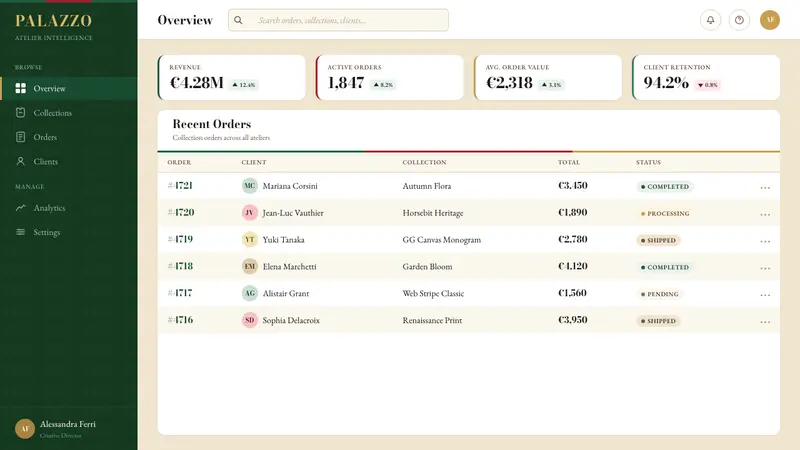
Task: Open the Clients menu item
Action: pos(69,161)
